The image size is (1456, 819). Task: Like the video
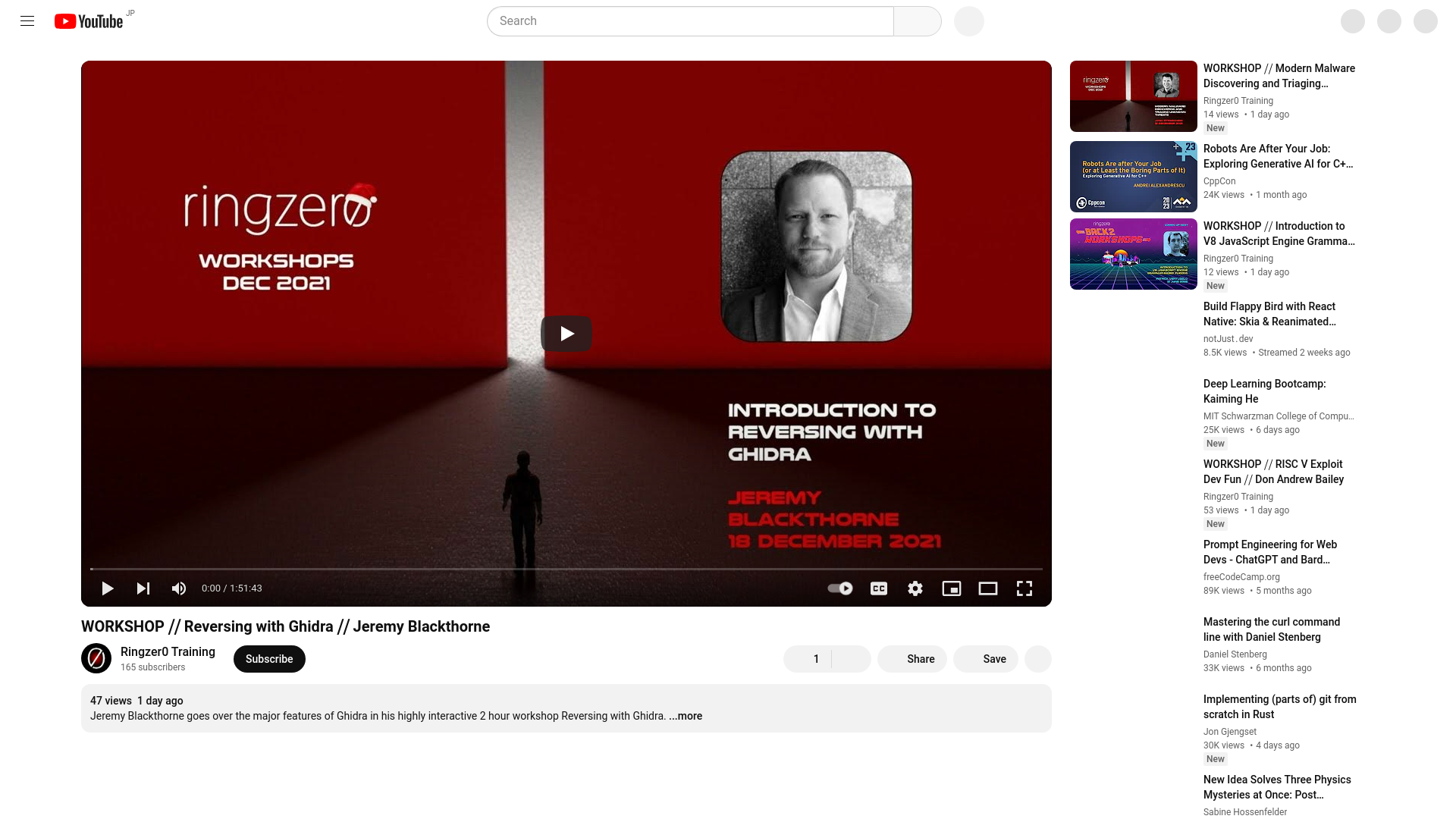click(808, 659)
